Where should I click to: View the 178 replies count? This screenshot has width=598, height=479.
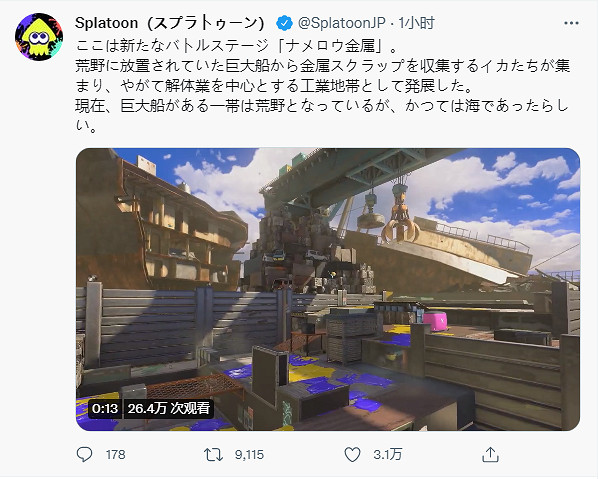pyautogui.click(x=116, y=455)
